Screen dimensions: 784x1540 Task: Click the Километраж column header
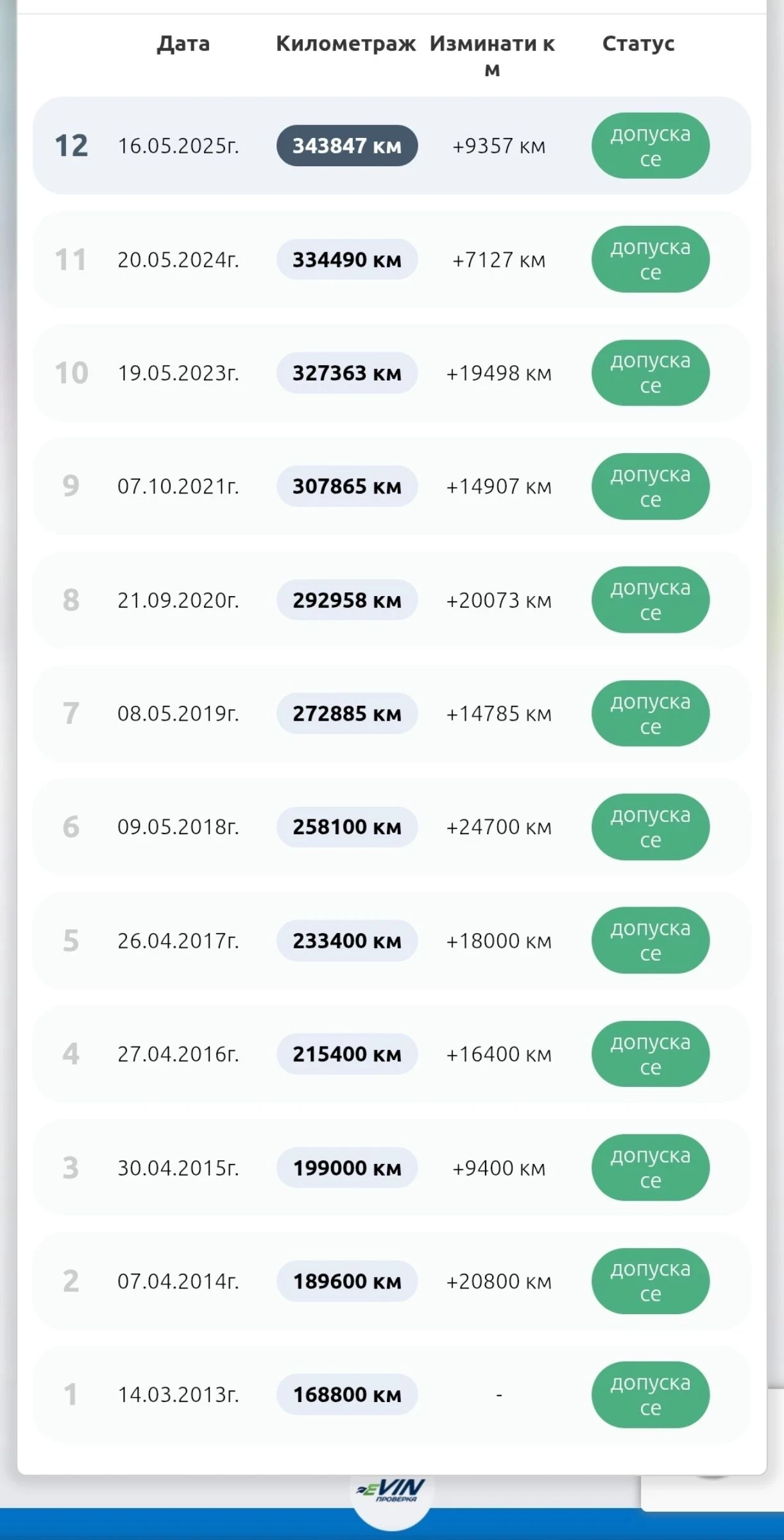pos(346,44)
